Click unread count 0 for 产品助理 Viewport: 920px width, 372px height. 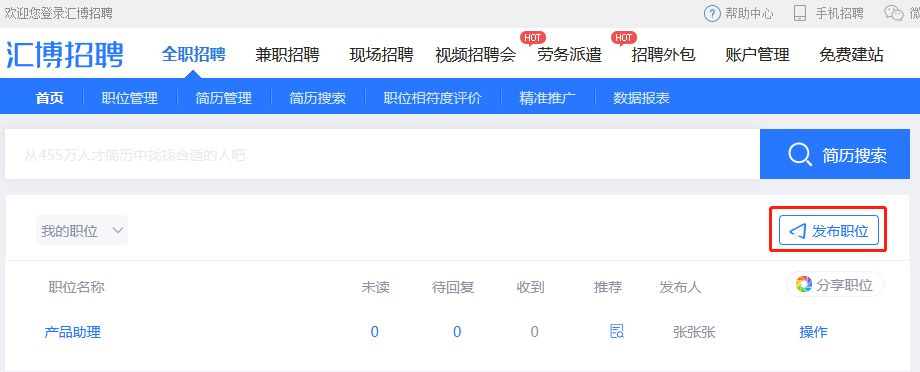[375, 332]
